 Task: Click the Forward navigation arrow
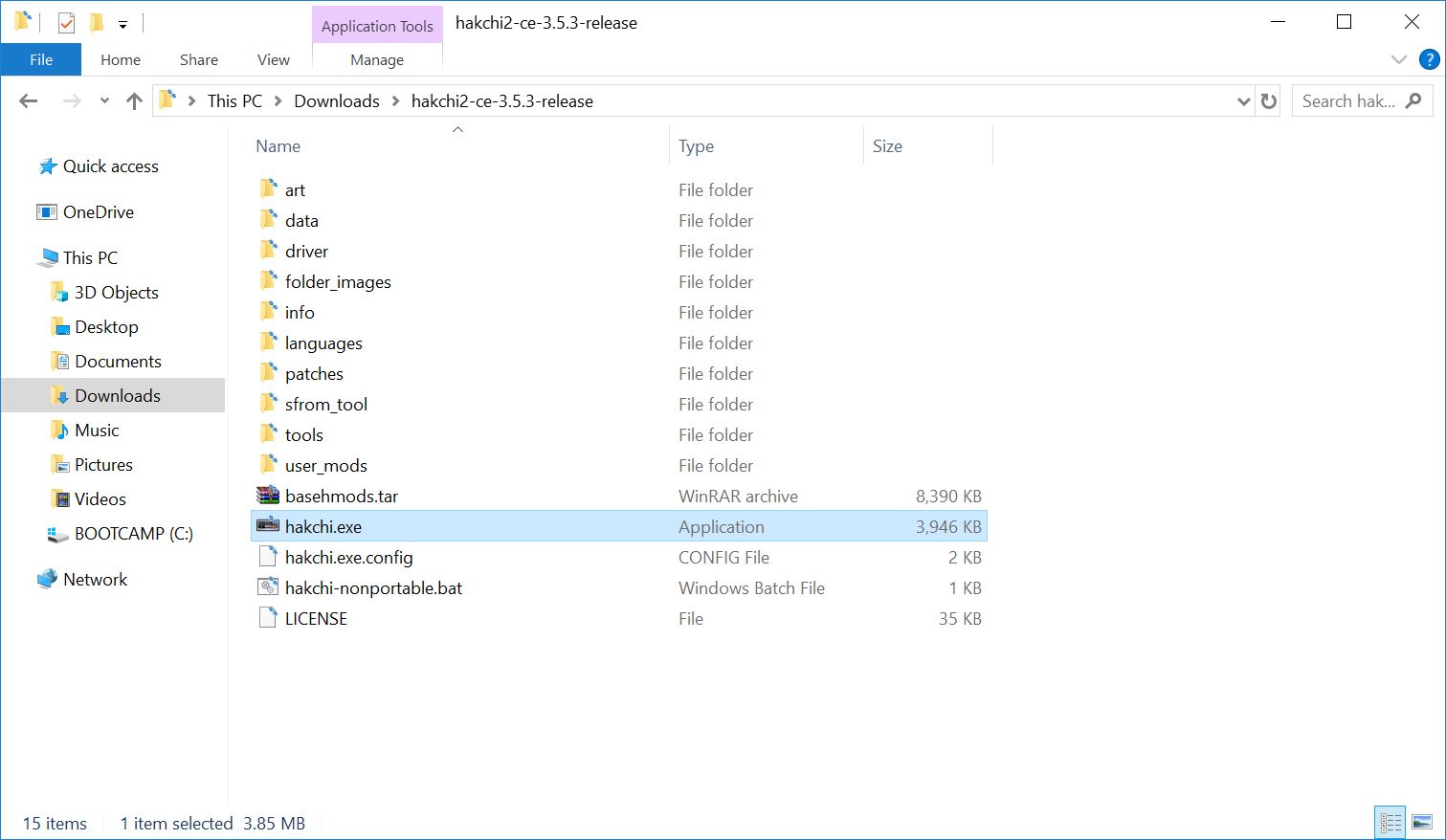coord(72,101)
